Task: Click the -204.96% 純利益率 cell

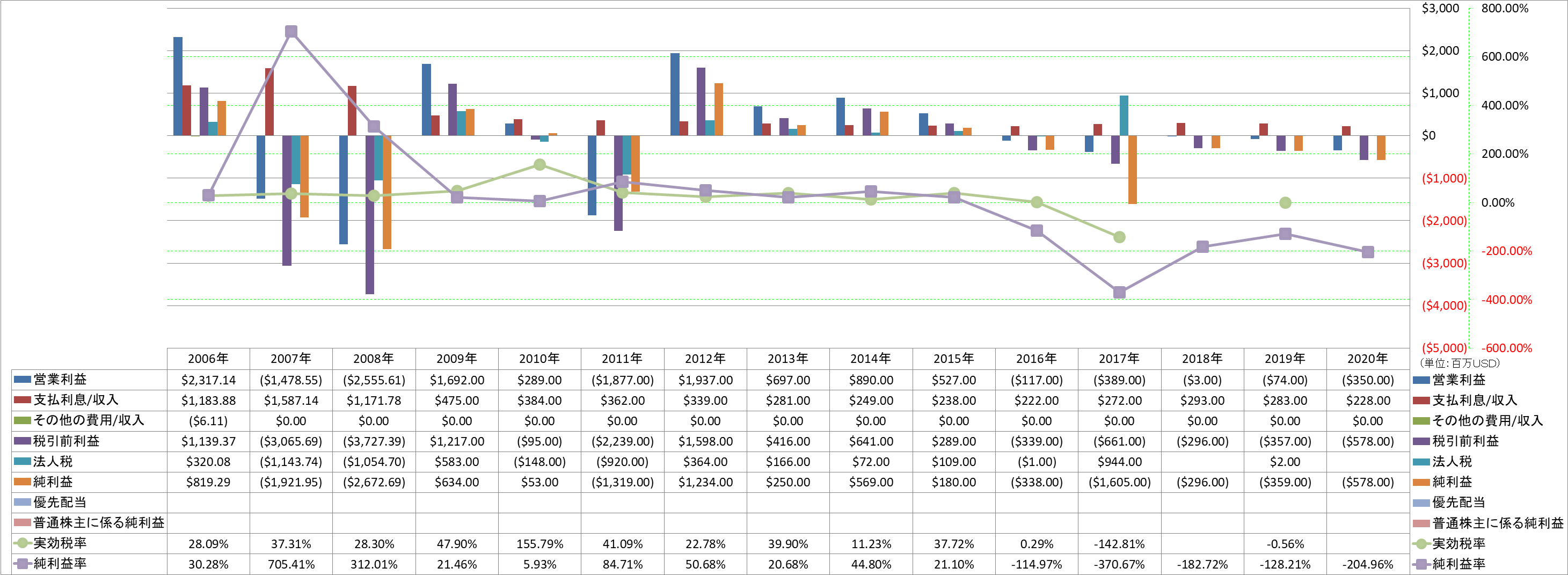Action: click(1368, 565)
